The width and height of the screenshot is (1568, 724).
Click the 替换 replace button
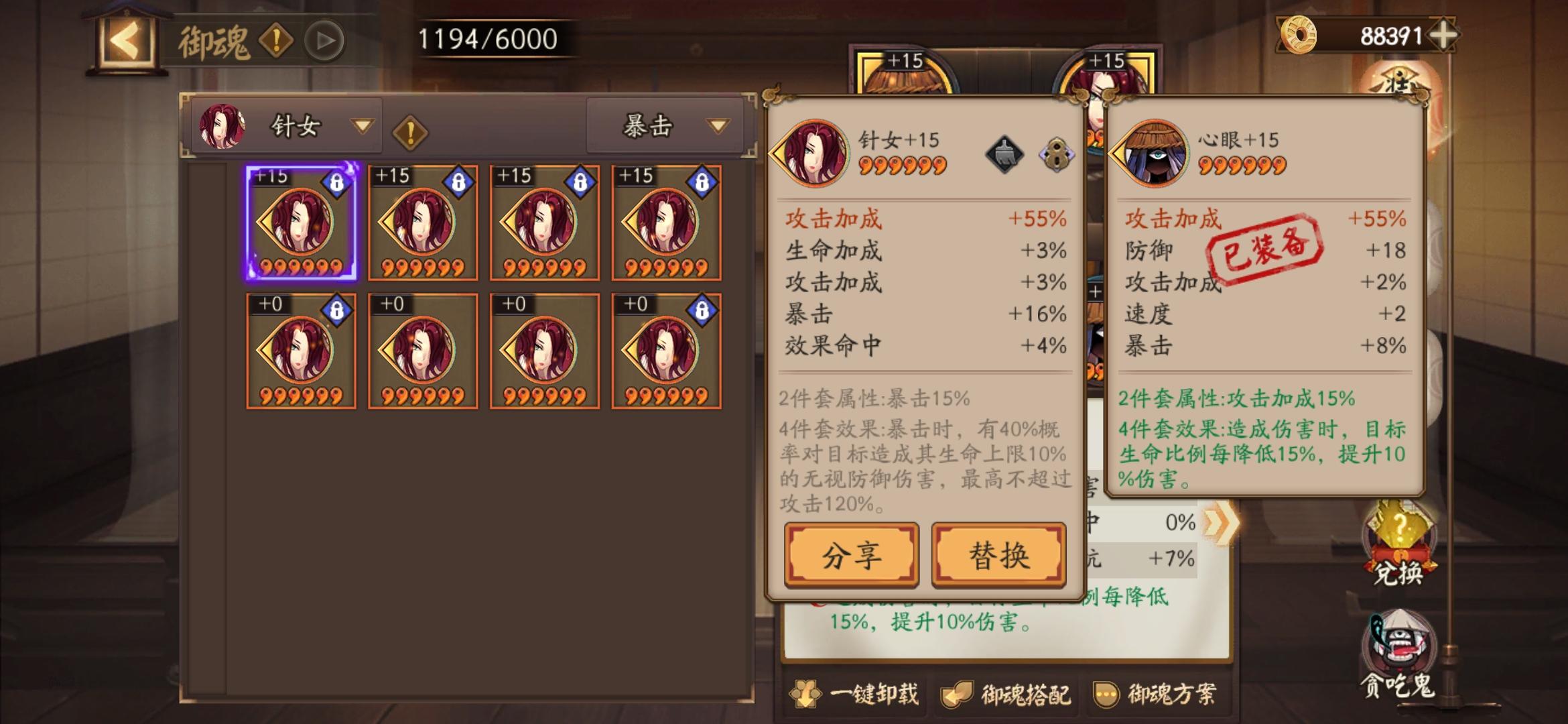pos(999,555)
